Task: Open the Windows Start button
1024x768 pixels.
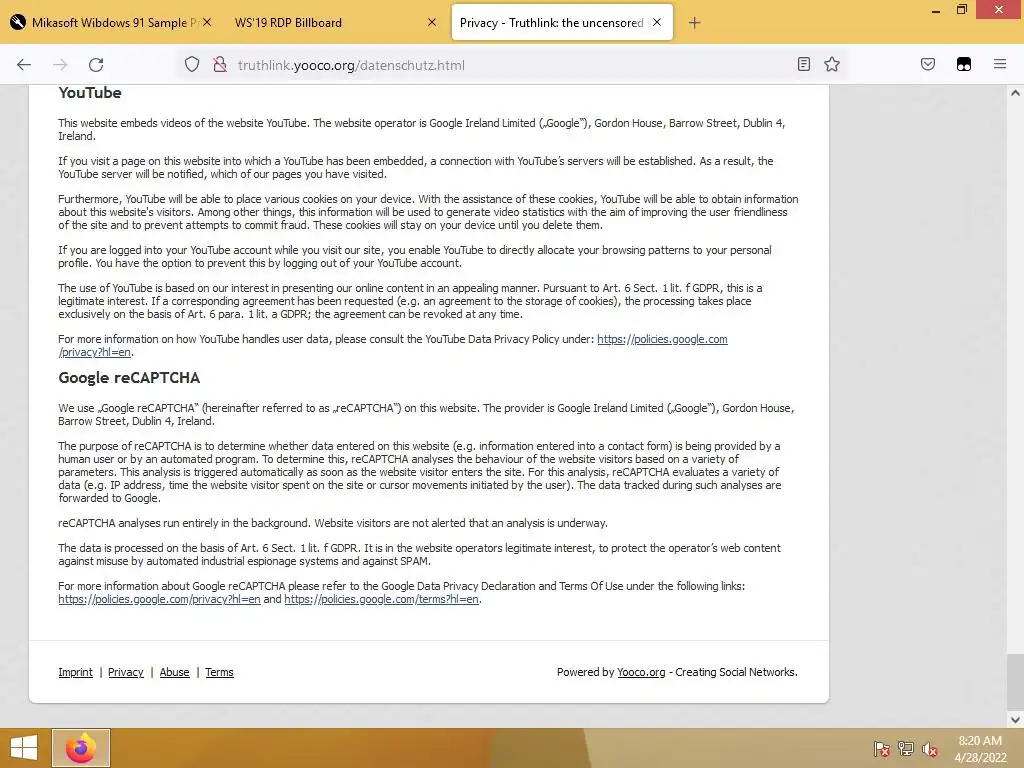Action: (x=24, y=748)
